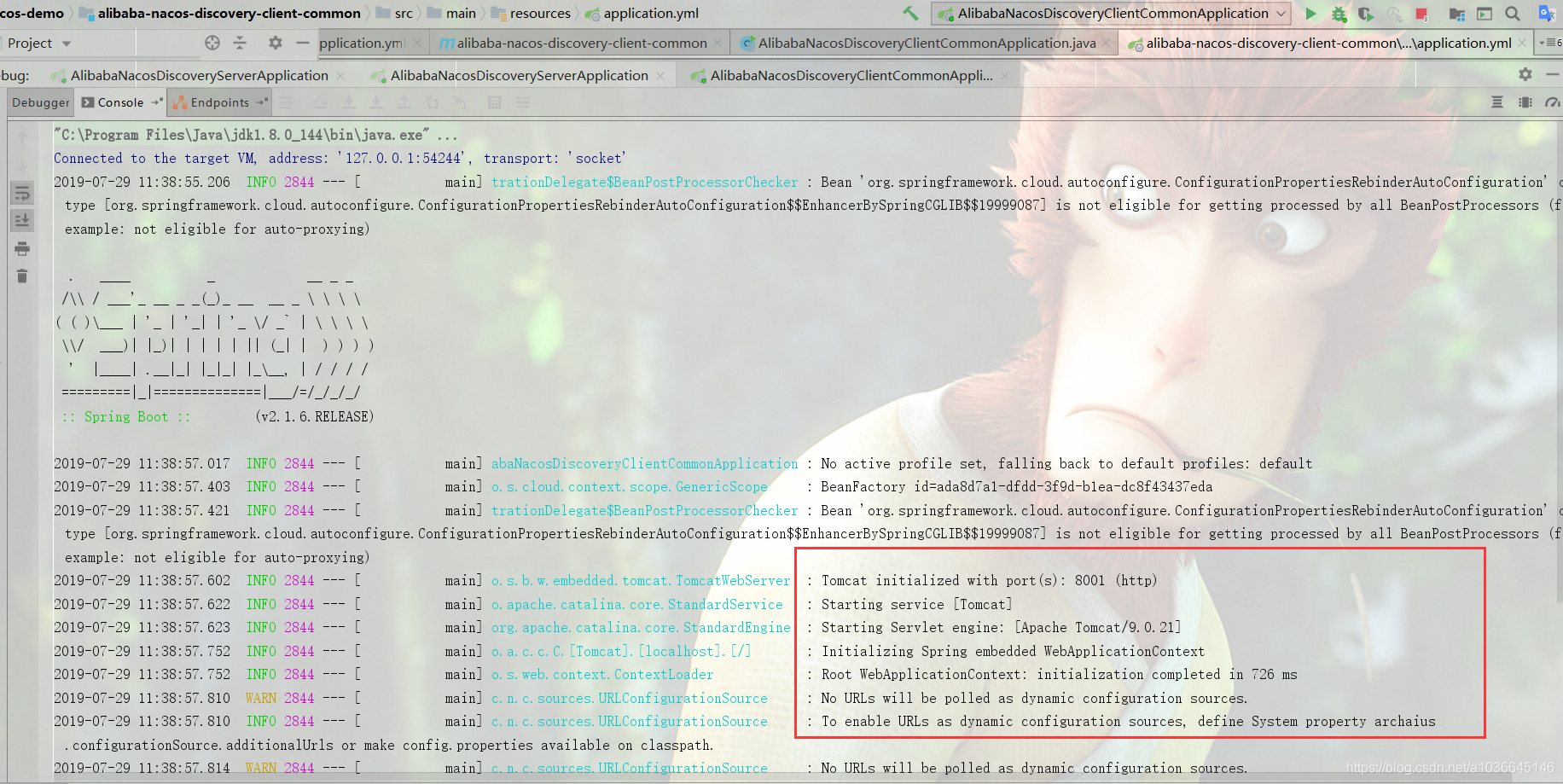Image resolution: width=1563 pixels, height=784 pixels.
Task: Click the memory gauge icon in debug toolbar
Action: 1553,102
